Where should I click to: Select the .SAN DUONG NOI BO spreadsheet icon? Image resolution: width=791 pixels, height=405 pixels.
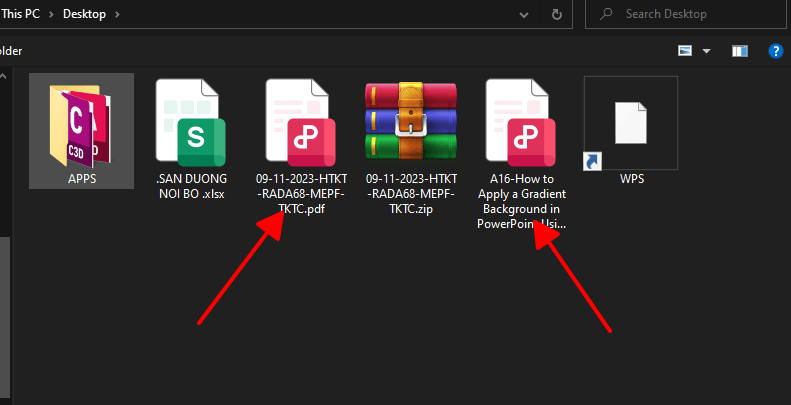(x=190, y=123)
